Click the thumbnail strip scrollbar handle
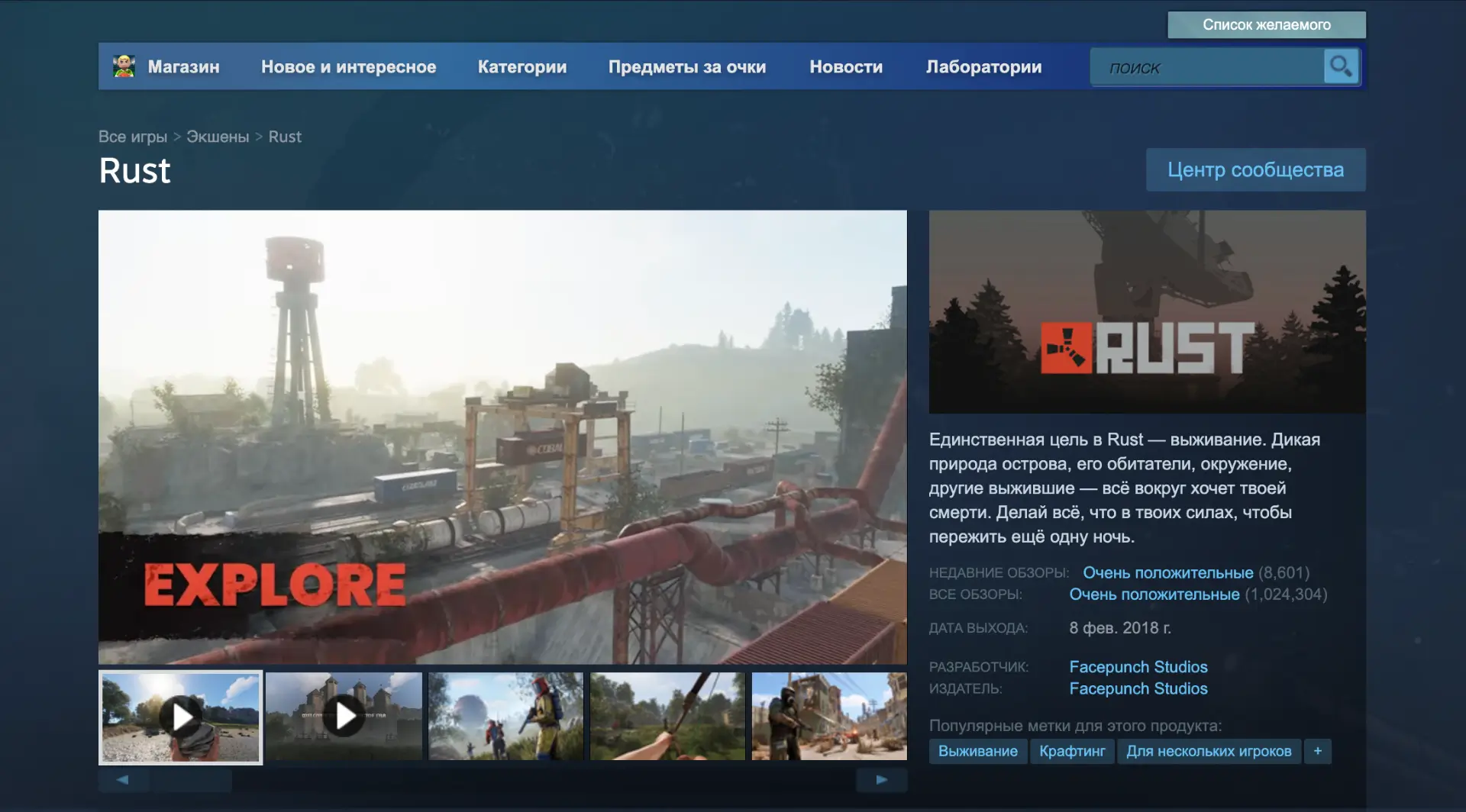1466x812 pixels. (191, 780)
